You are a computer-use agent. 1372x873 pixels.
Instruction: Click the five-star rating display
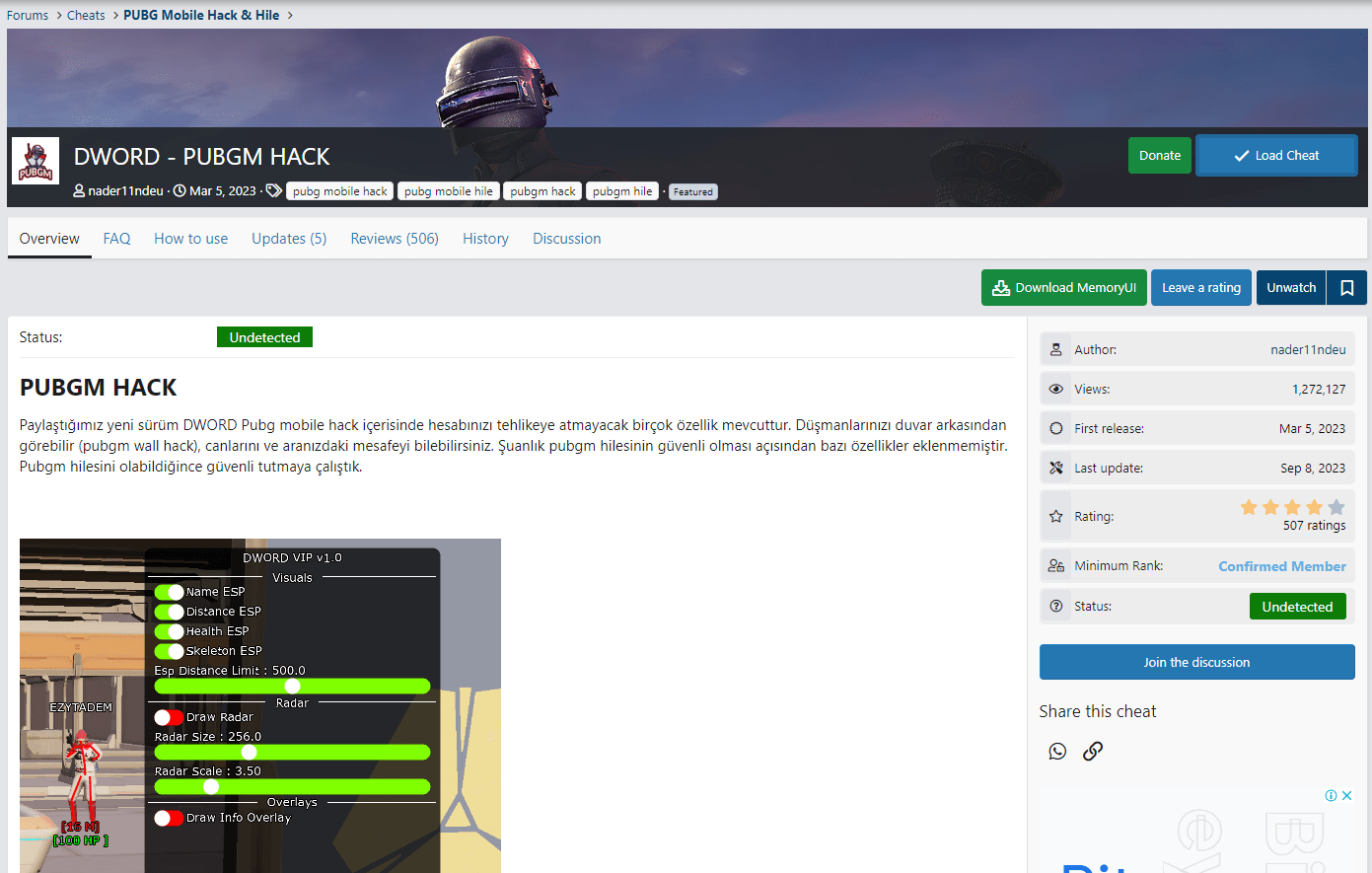pyautogui.click(x=1292, y=507)
